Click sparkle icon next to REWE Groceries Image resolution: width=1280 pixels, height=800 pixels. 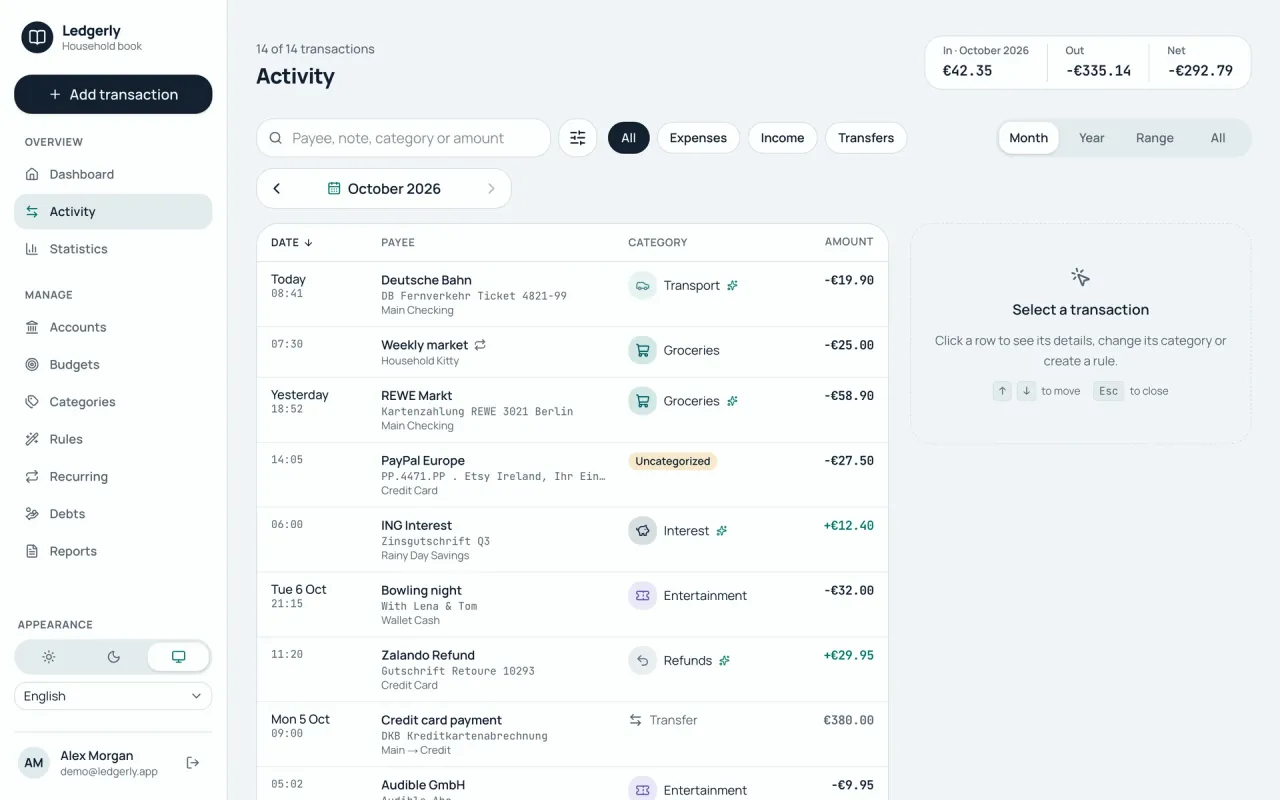pyautogui.click(x=732, y=401)
